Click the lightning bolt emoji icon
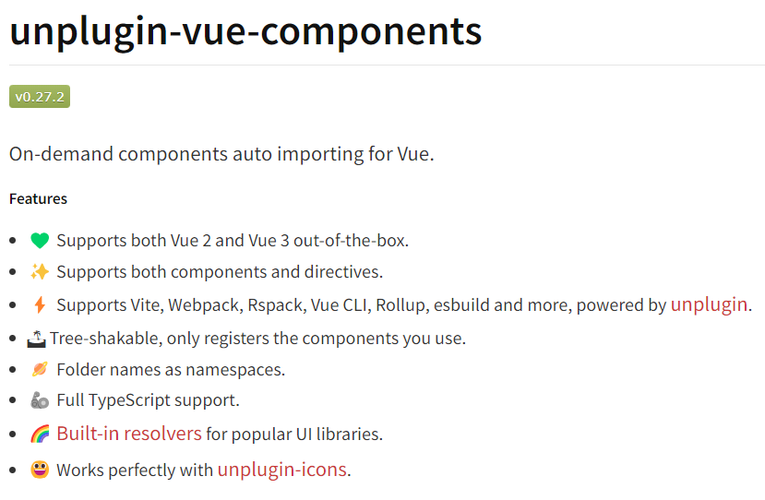Screen dimensions: 765x500 click(x=40, y=305)
